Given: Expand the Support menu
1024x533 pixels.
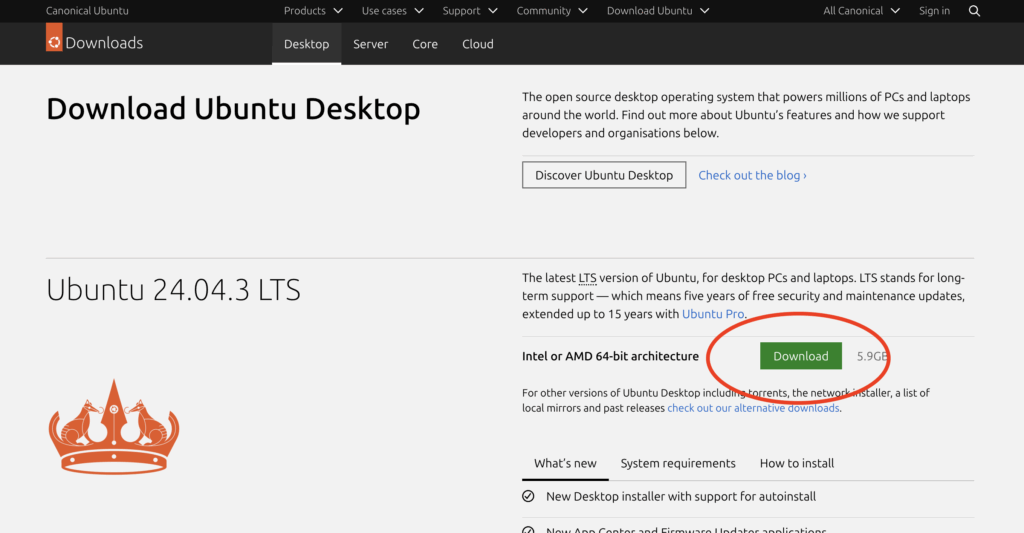Looking at the screenshot, I should 470,11.
